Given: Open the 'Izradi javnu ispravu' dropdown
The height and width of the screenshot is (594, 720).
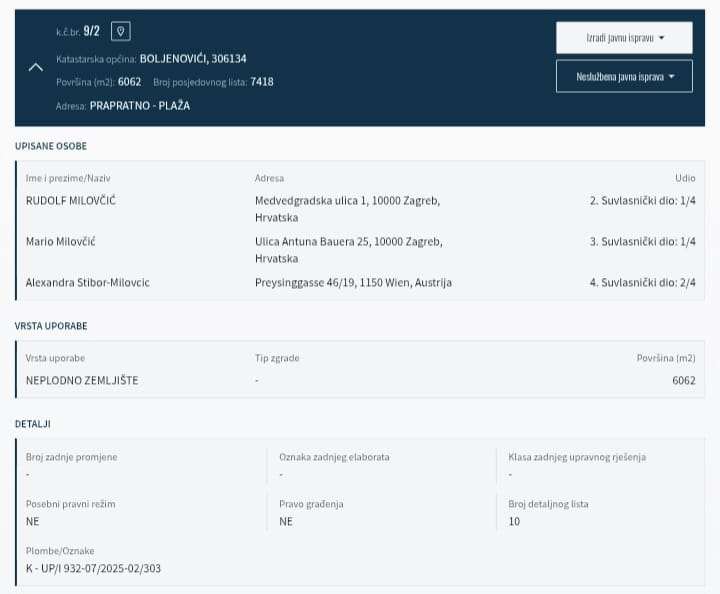Looking at the screenshot, I should tap(624, 38).
